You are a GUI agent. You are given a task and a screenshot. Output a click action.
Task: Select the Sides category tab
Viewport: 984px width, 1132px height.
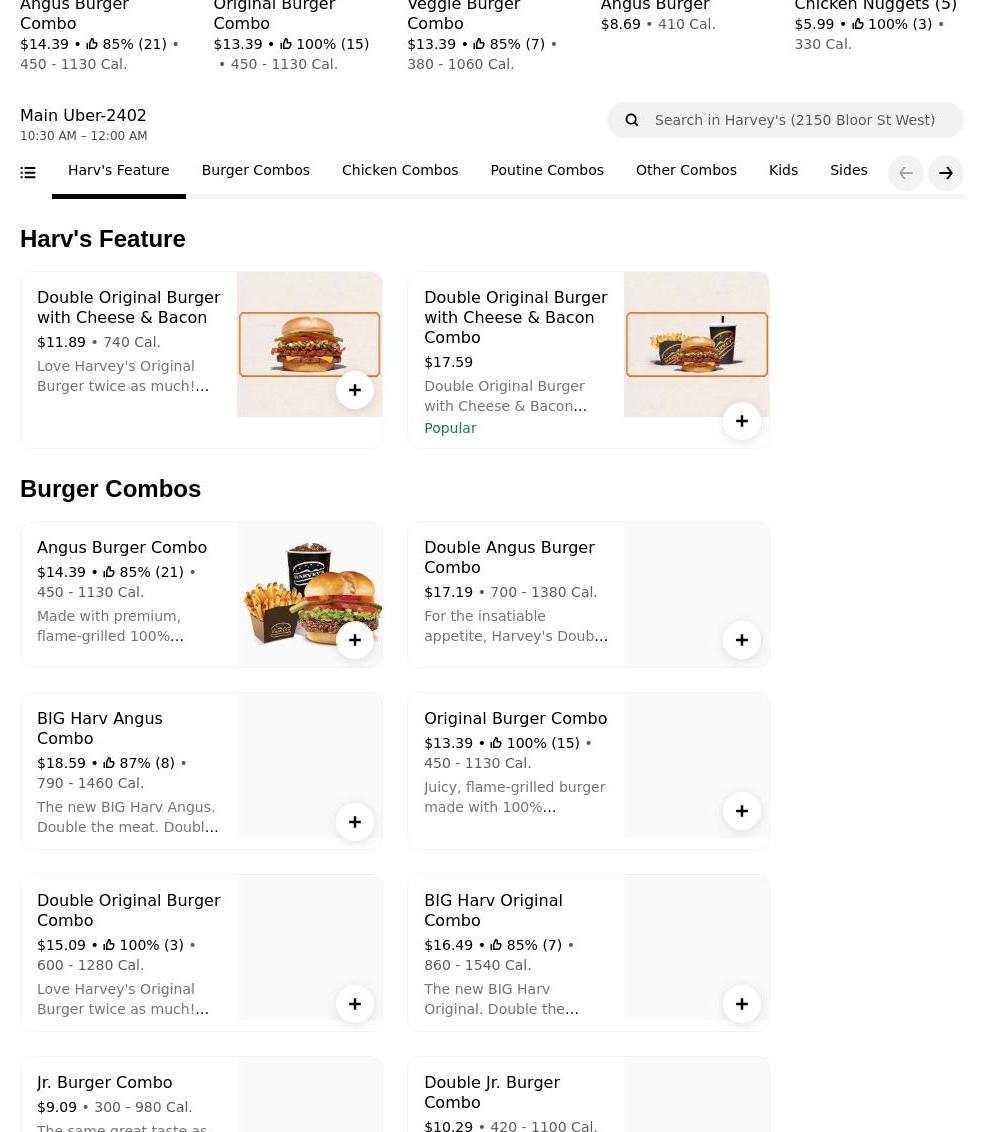(848, 170)
